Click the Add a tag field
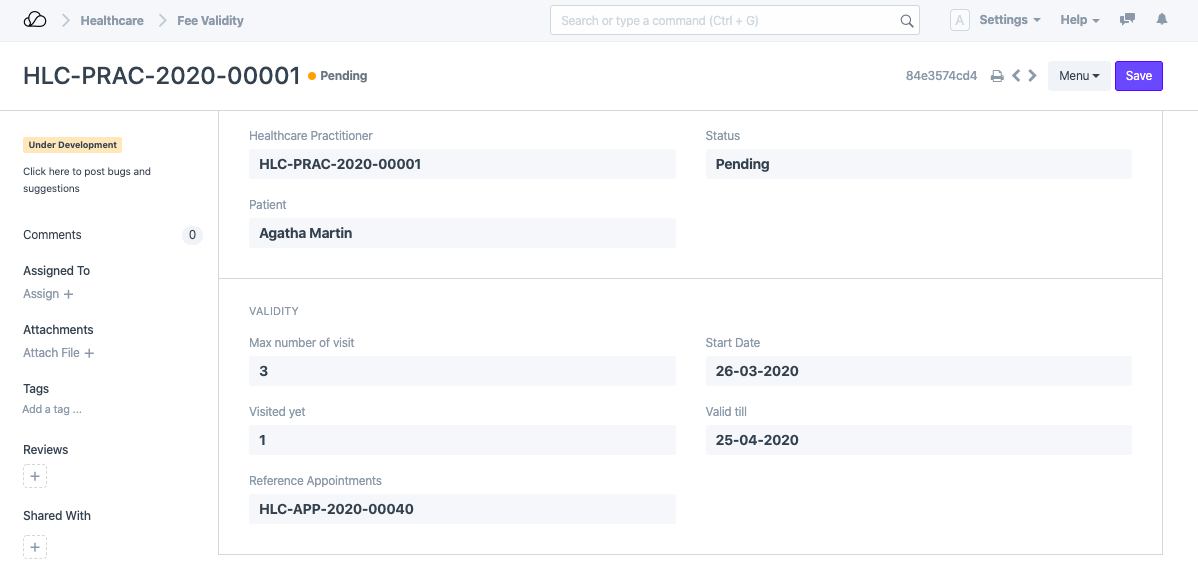Screen dimensions: 1198x574 52,409
